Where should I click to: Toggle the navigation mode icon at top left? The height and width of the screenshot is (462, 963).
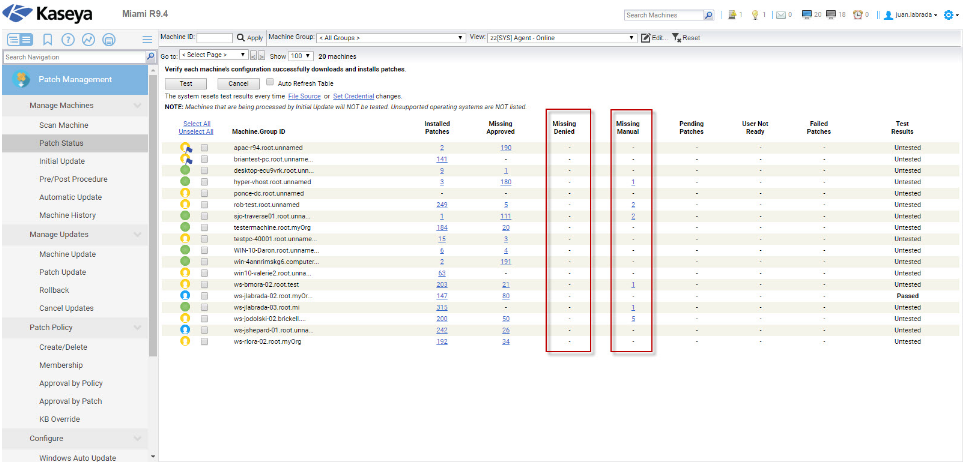point(20,39)
